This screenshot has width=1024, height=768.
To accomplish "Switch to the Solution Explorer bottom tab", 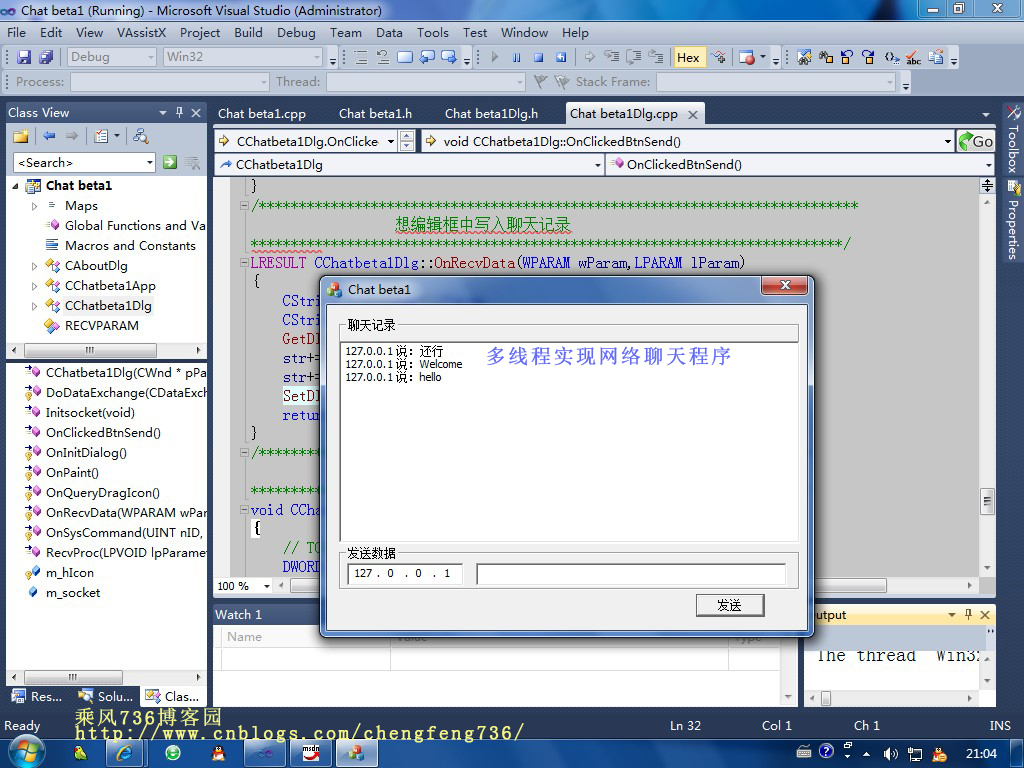I will [106, 696].
